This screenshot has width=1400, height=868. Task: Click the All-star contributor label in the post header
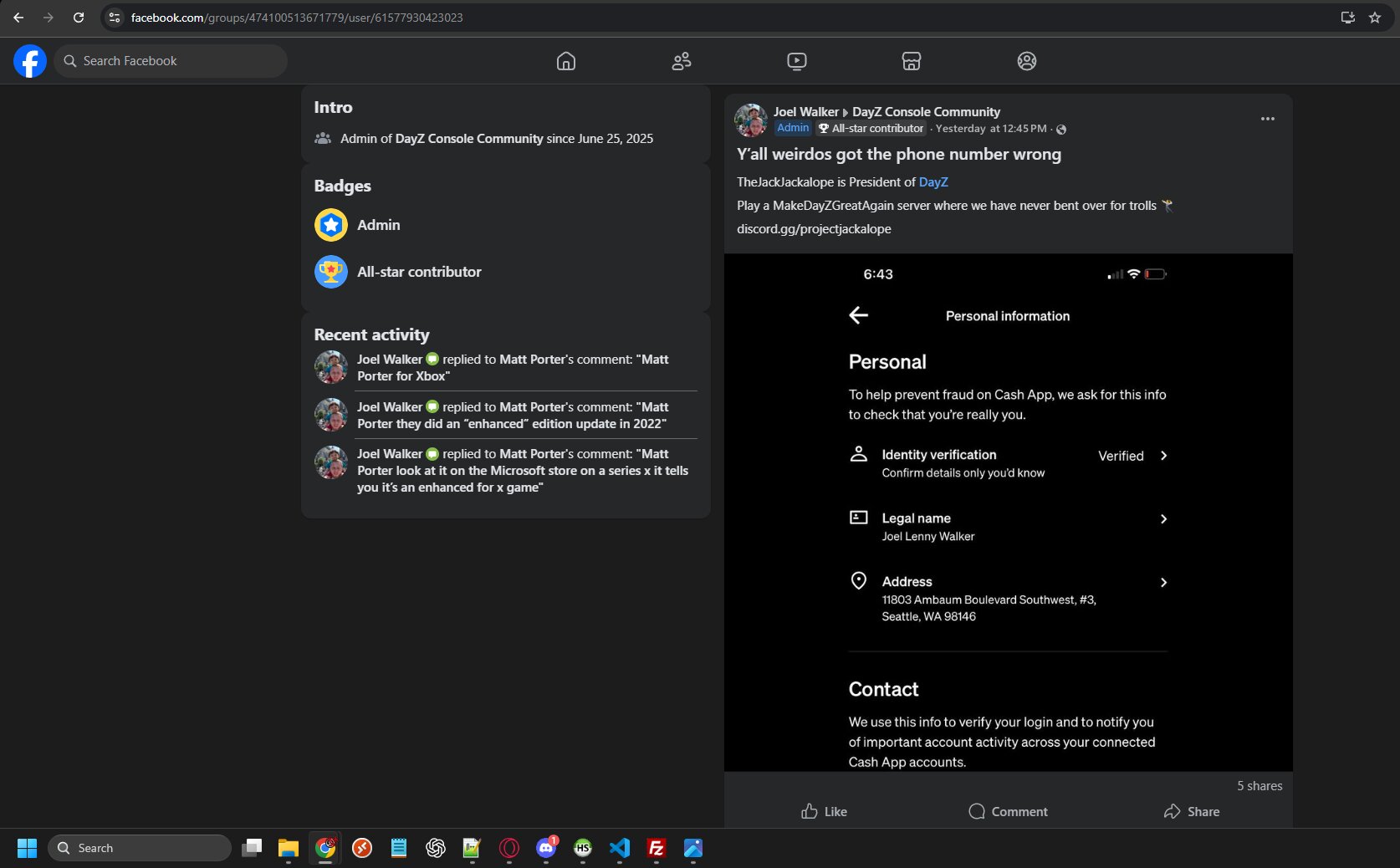(x=871, y=128)
